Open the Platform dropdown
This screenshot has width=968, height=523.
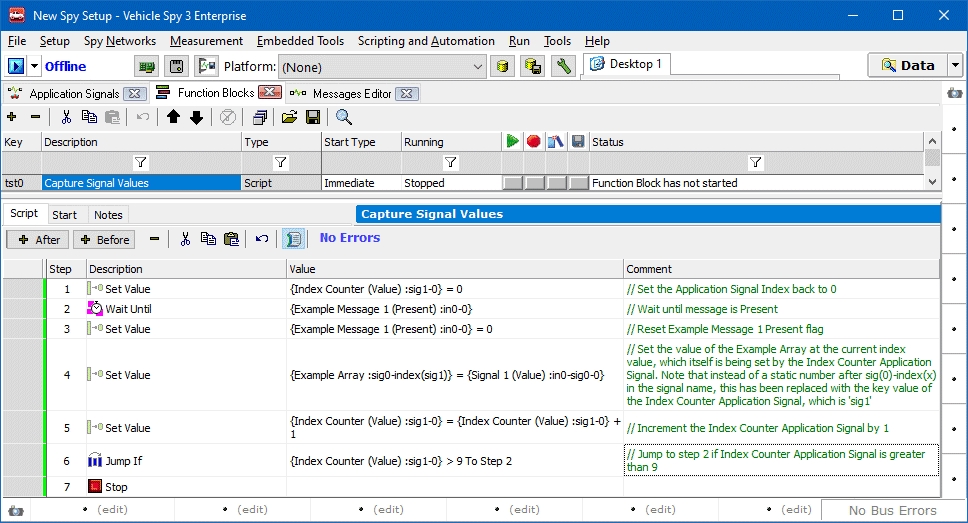[x=477, y=67]
